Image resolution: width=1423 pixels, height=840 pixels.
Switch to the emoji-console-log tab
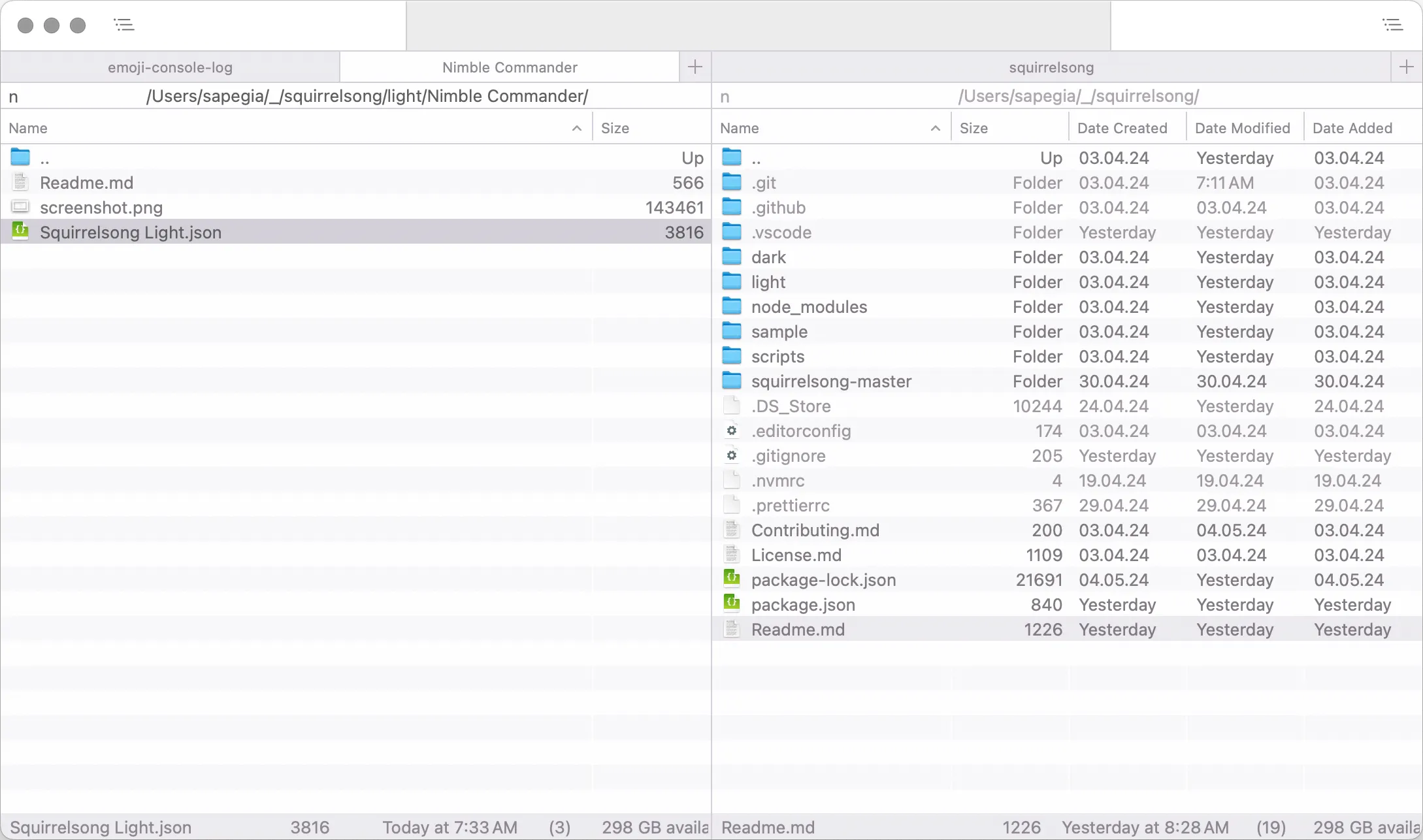tap(170, 67)
